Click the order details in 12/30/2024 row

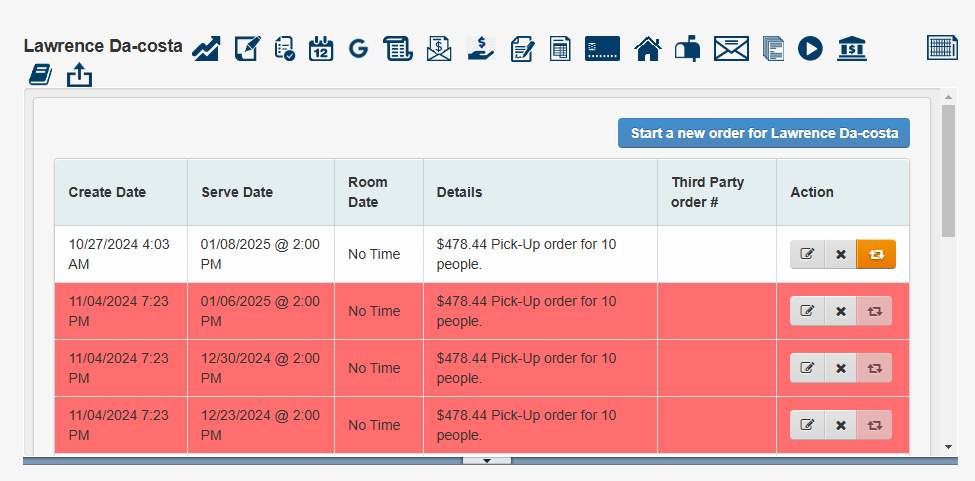[526, 368]
